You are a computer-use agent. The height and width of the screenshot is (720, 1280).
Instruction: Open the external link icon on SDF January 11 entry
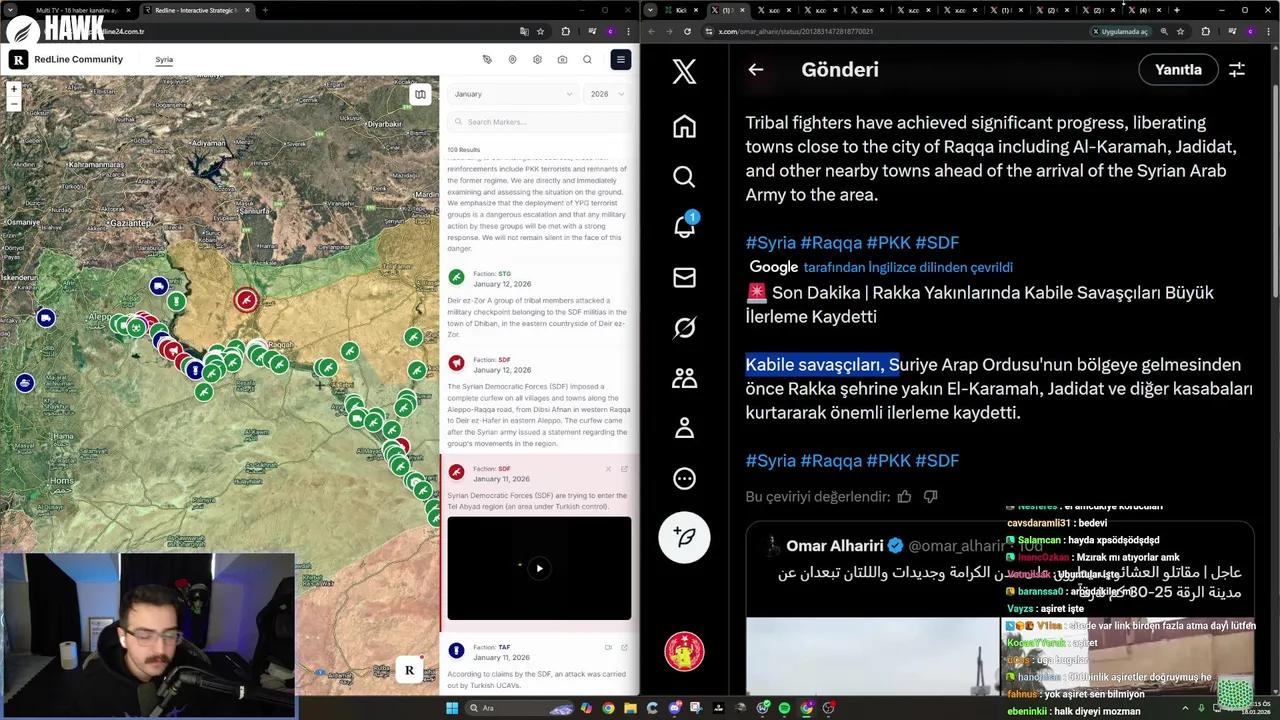pyautogui.click(x=624, y=469)
